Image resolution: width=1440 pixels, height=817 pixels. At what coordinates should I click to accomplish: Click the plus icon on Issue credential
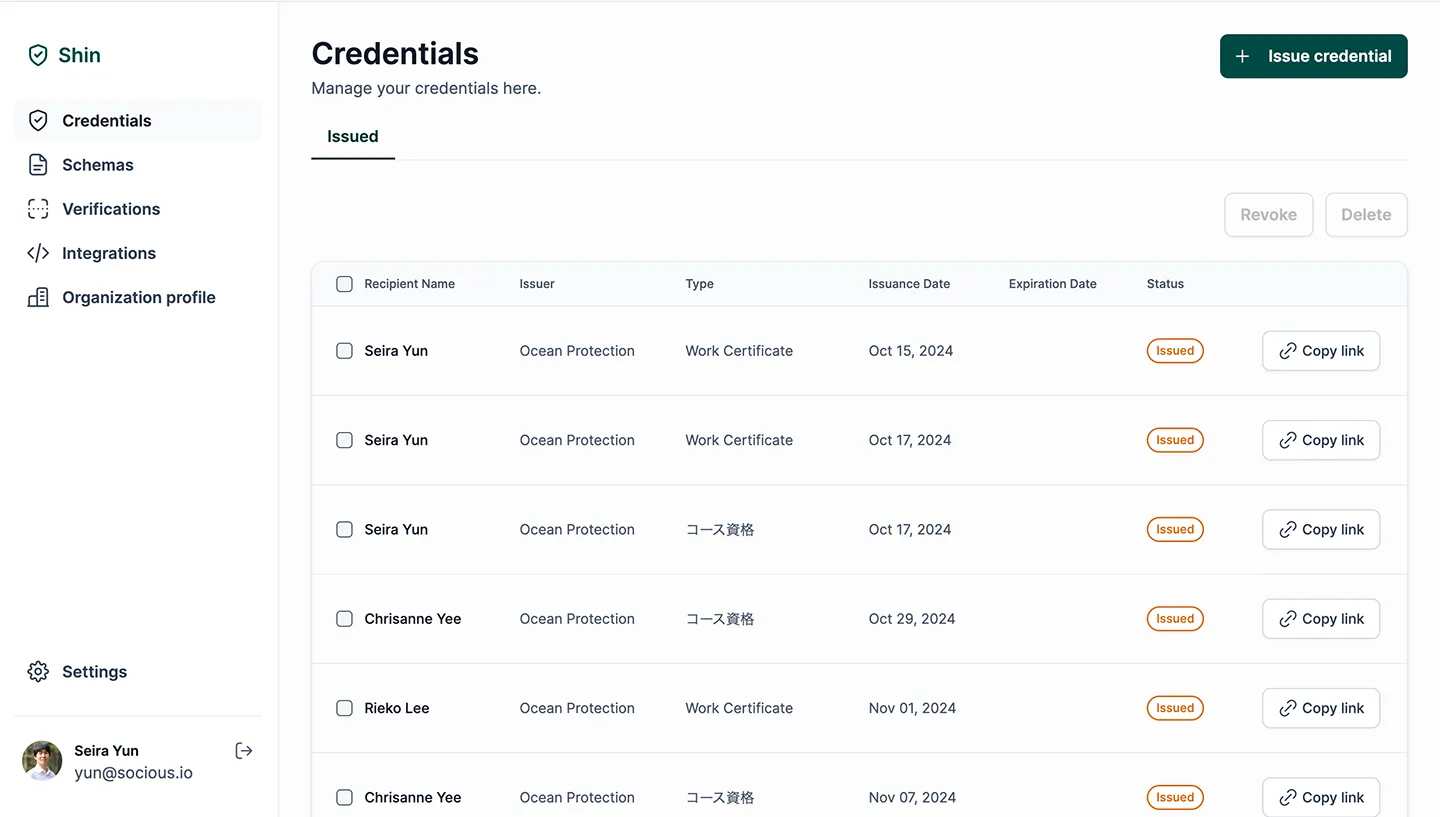pyautogui.click(x=1243, y=56)
